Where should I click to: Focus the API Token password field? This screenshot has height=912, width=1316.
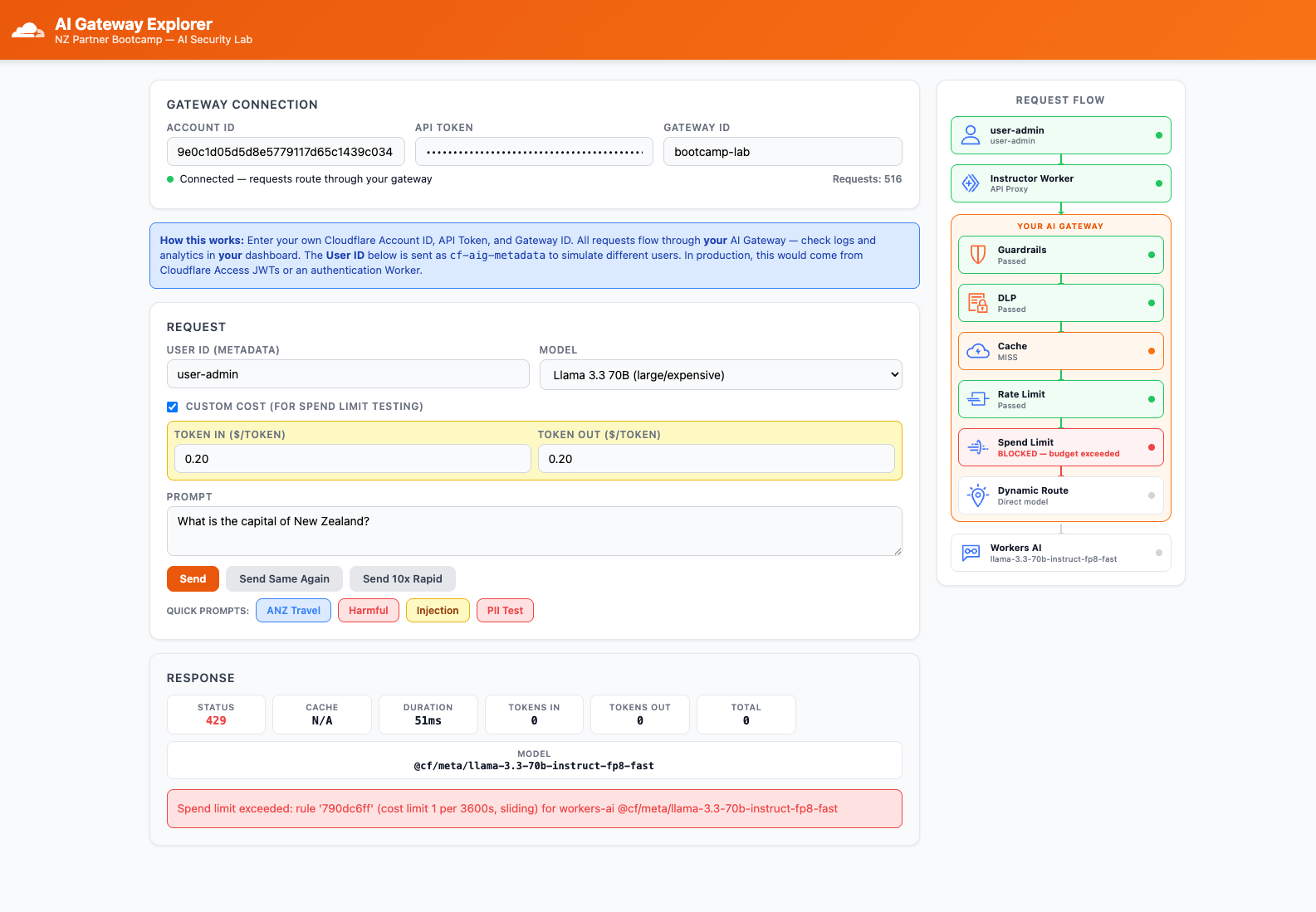[x=534, y=152]
